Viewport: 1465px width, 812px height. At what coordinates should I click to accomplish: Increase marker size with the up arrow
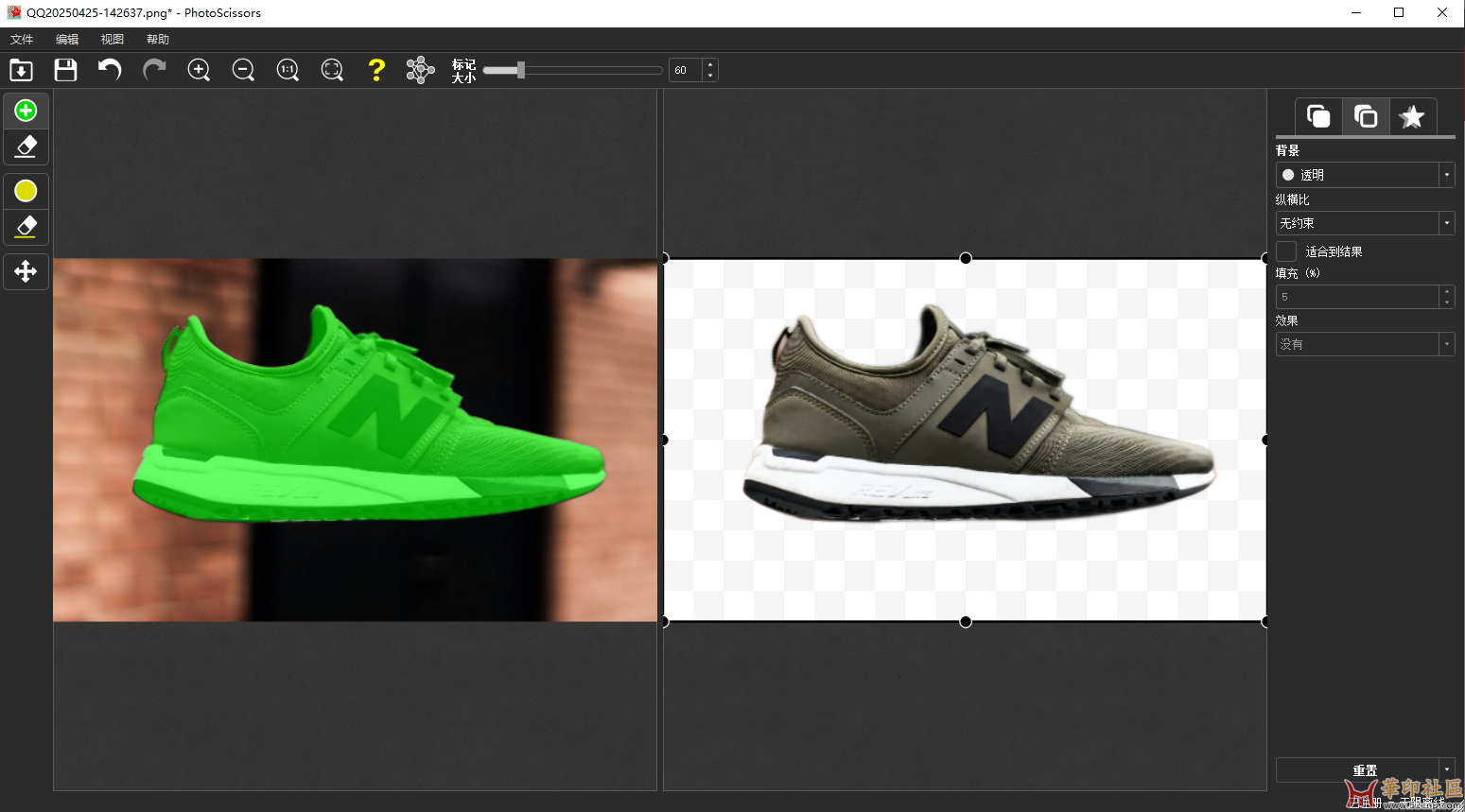710,64
